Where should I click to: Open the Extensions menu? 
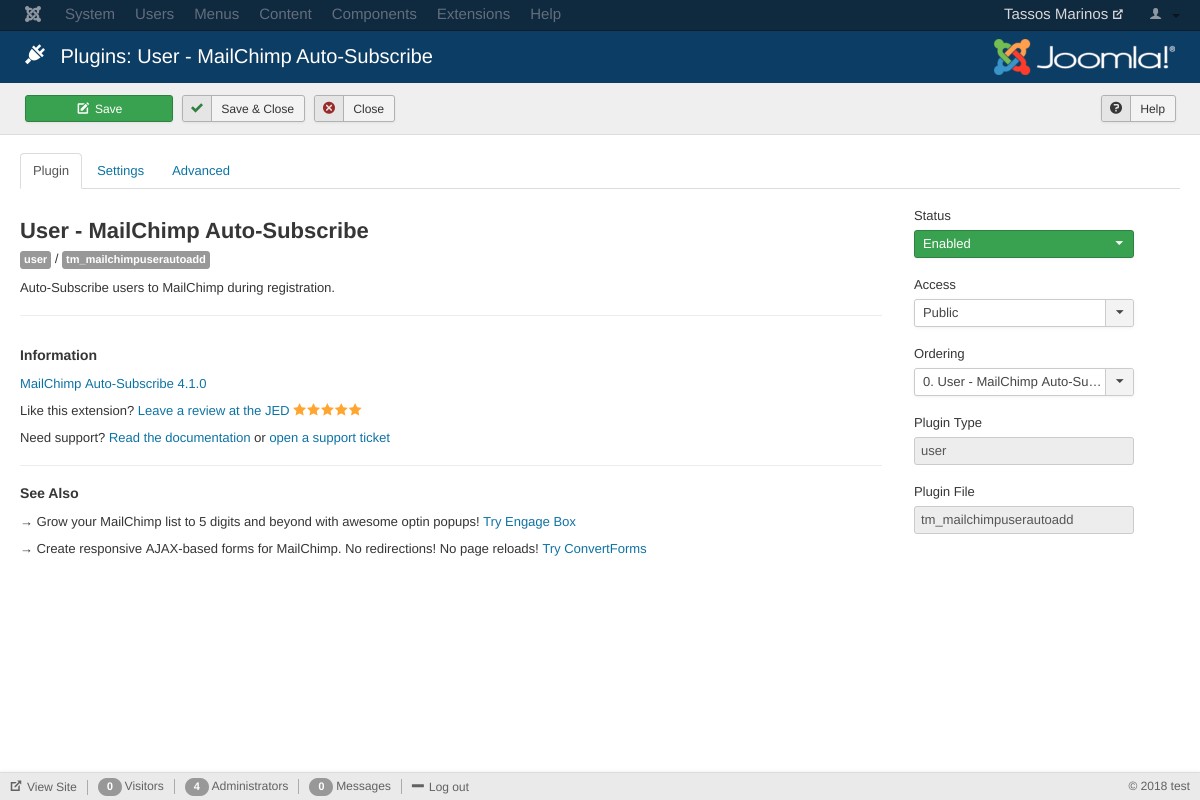[473, 14]
